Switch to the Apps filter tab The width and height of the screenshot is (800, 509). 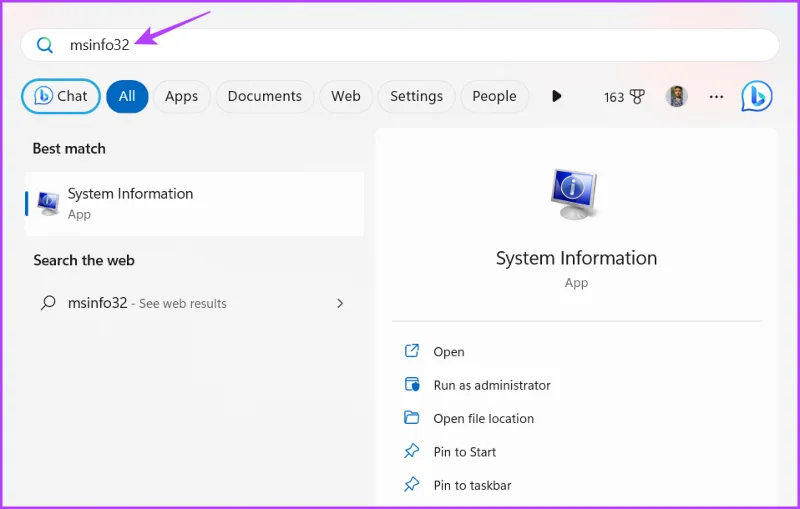(x=182, y=96)
